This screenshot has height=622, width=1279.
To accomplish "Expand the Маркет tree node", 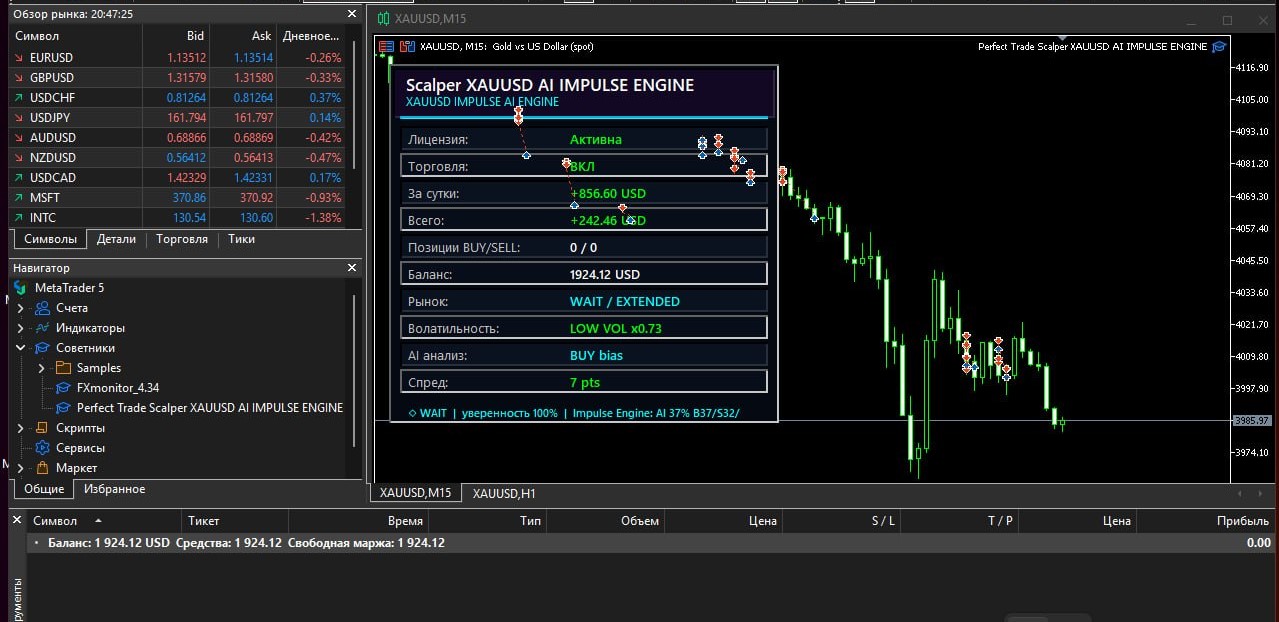I will coord(20,468).
